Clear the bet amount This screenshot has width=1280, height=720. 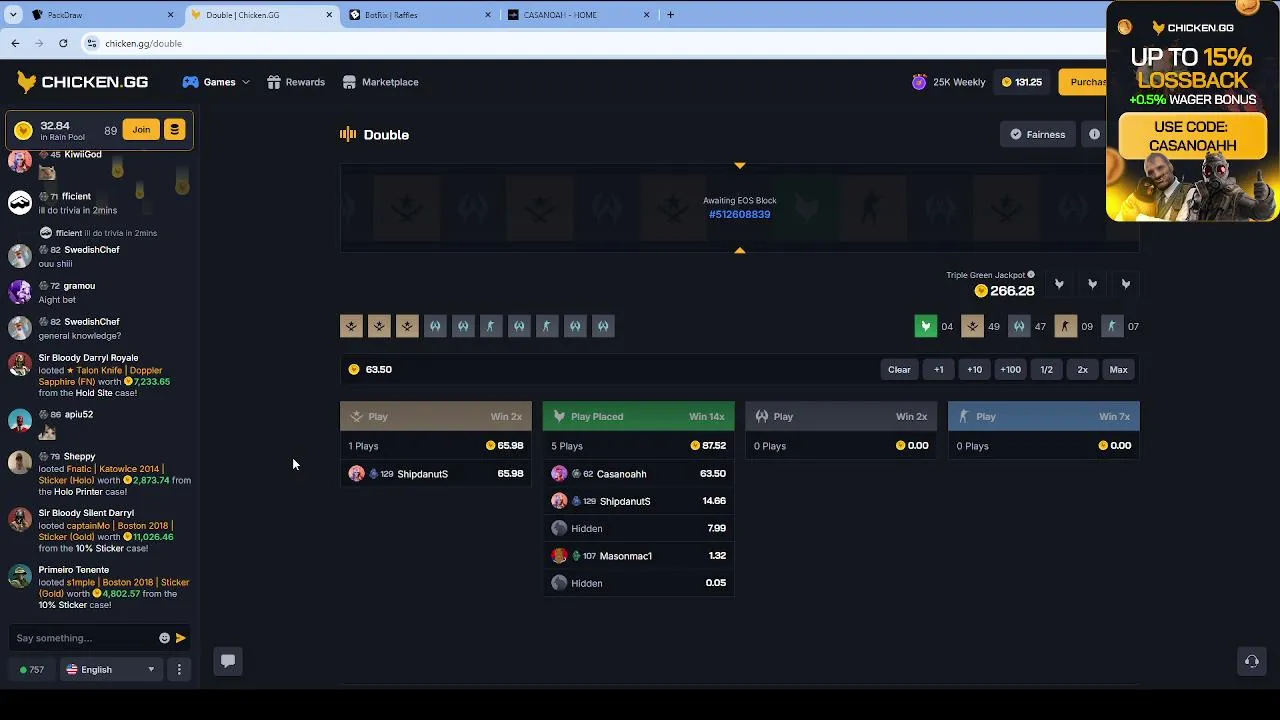click(899, 370)
